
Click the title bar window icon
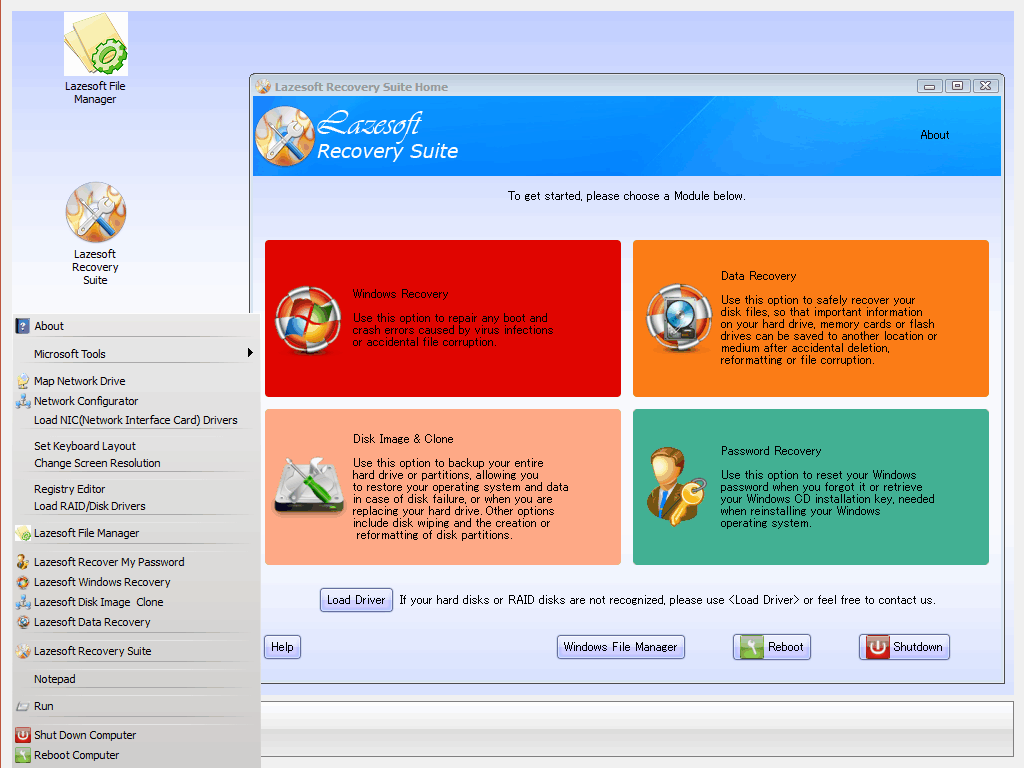(263, 87)
